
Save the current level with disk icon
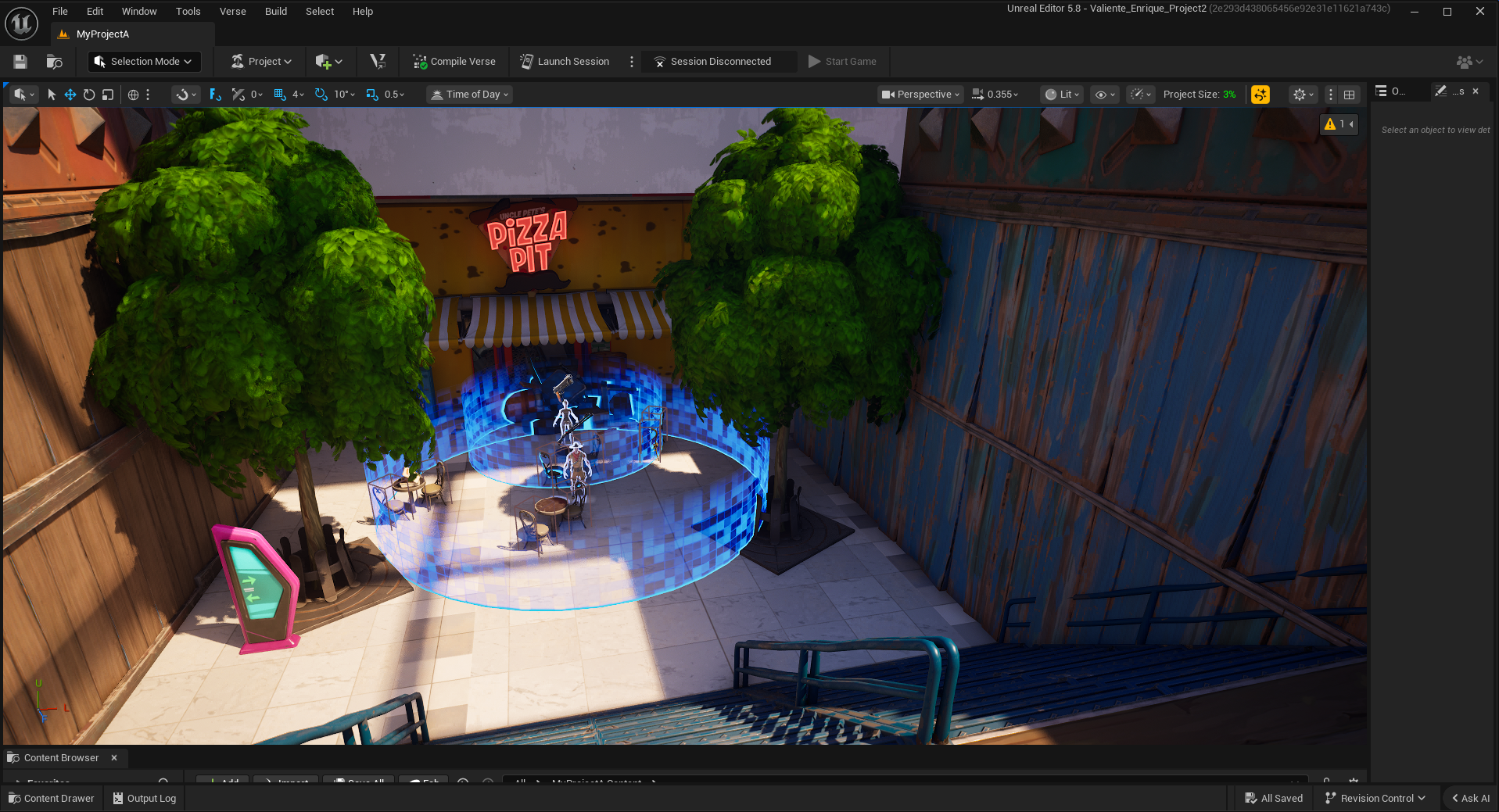(20, 62)
